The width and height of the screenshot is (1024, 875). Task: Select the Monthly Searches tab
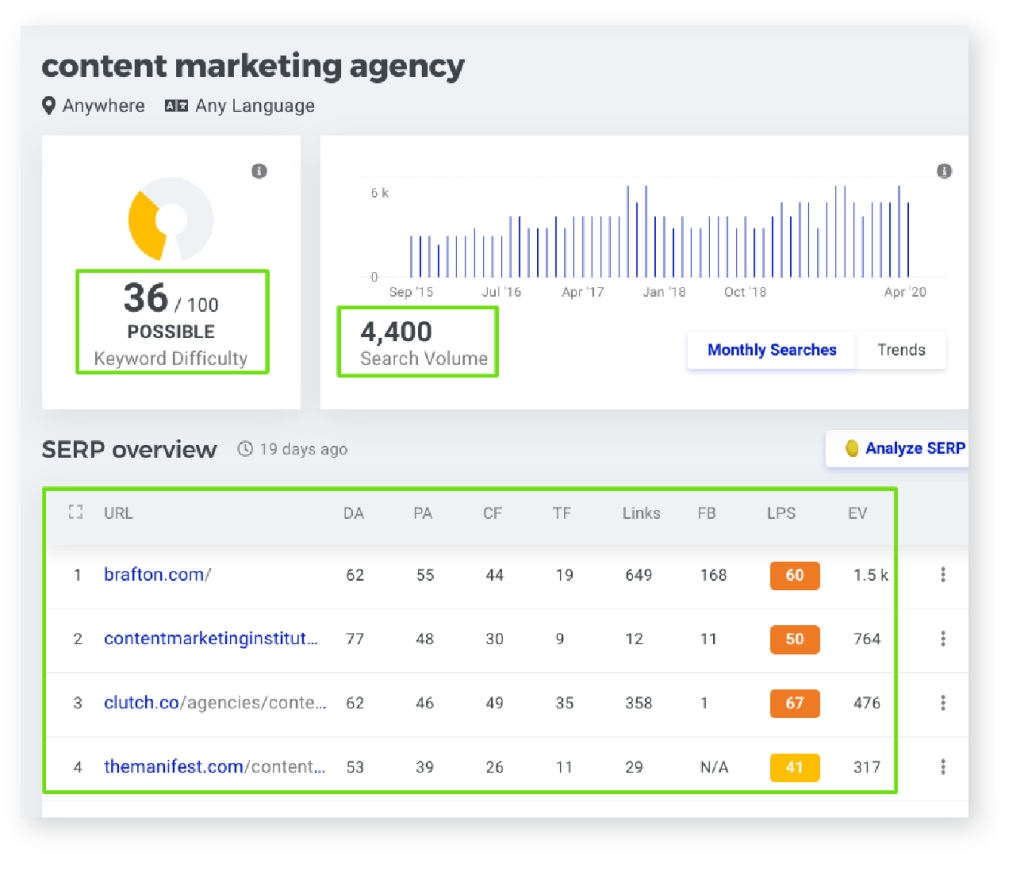click(771, 350)
